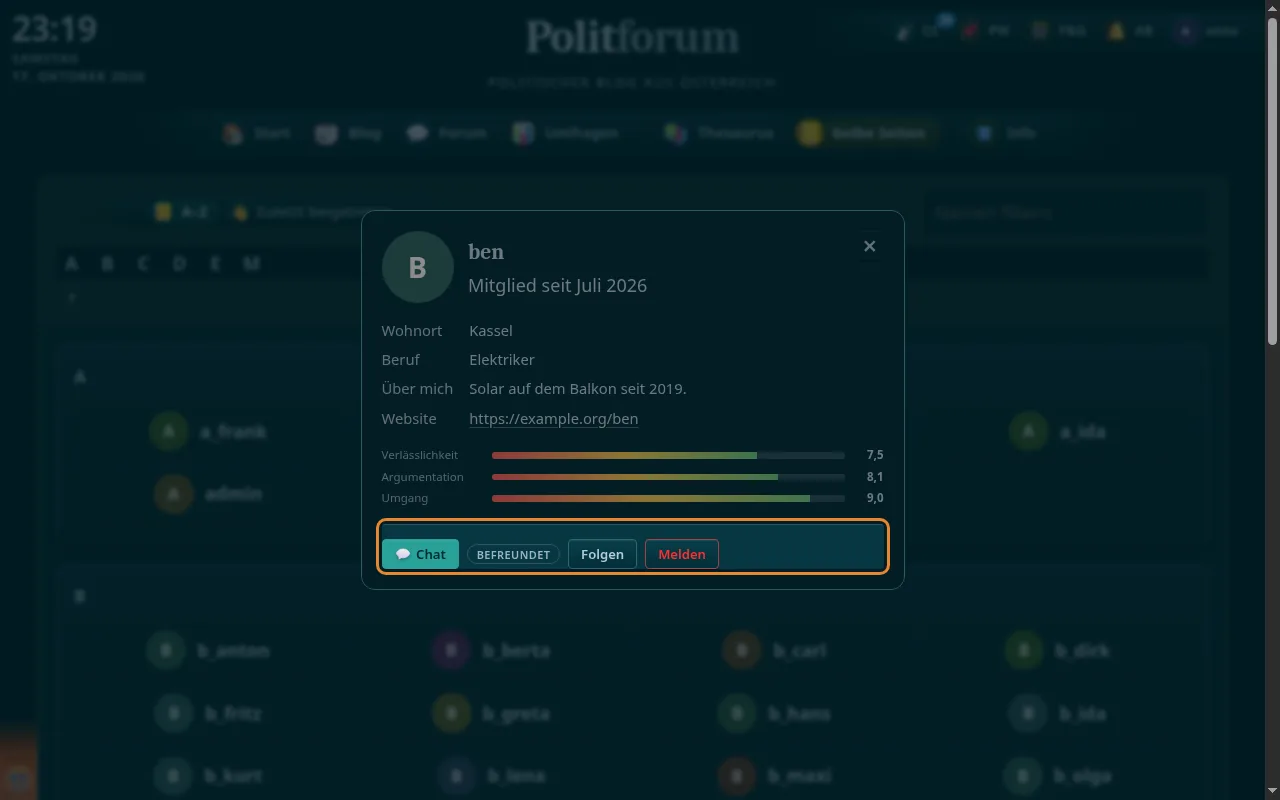The height and width of the screenshot is (800, 1280).
Task: Open the https://example.org/ben website link
Action: 553,418
